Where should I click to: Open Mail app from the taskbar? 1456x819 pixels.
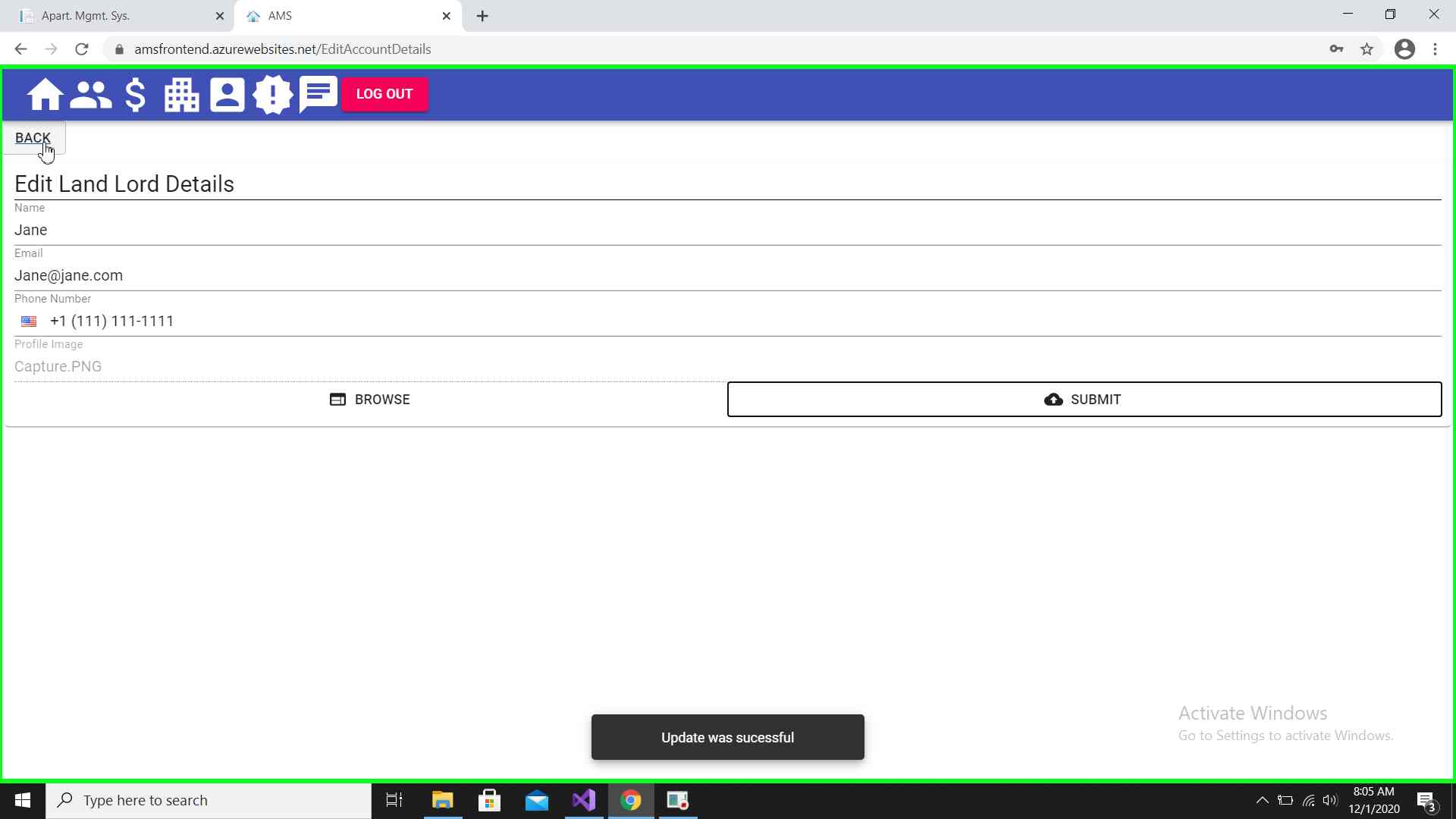(536, 800)
